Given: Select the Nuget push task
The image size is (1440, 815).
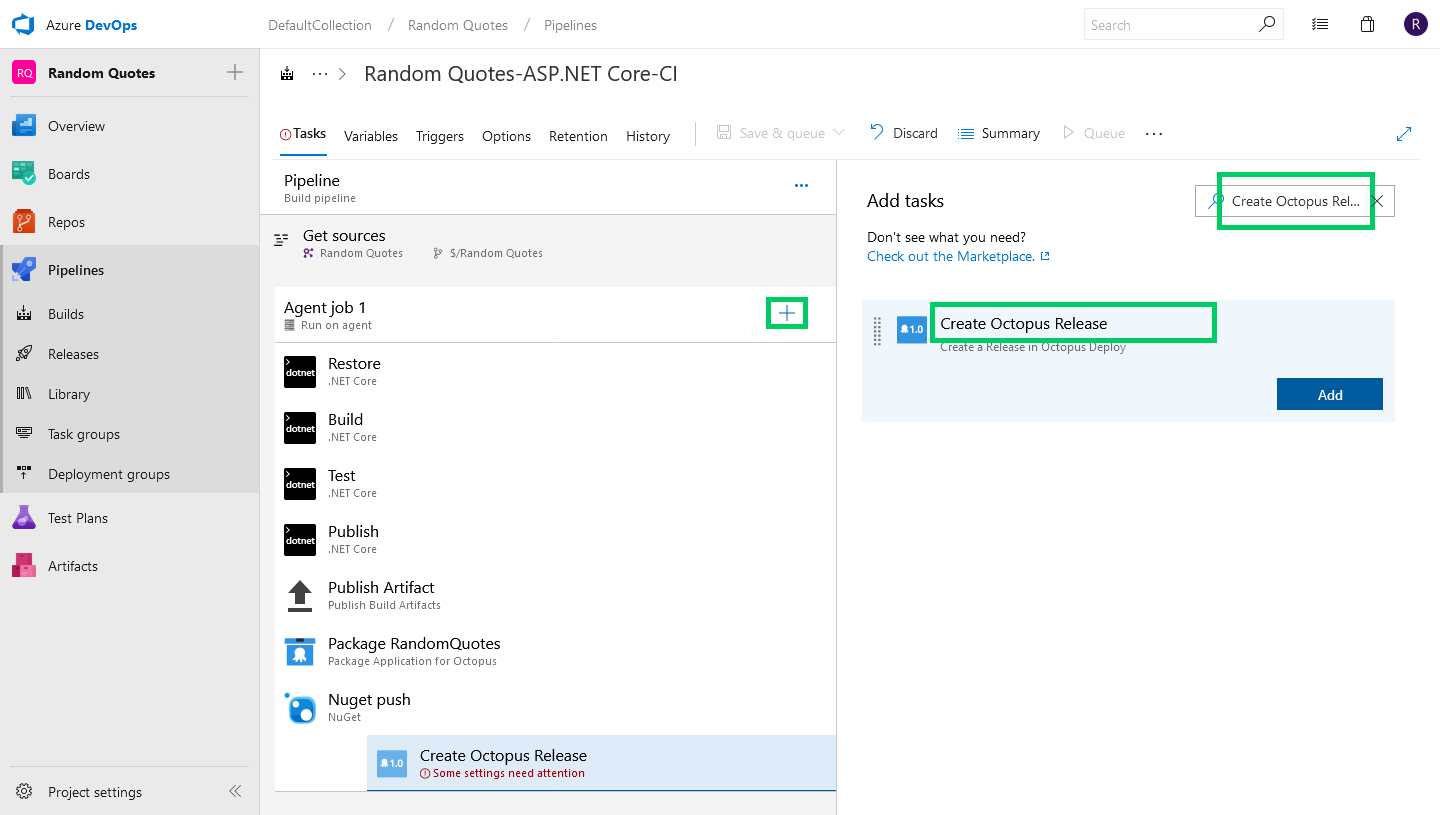Looking at the screenshot, I should [555, 707].
